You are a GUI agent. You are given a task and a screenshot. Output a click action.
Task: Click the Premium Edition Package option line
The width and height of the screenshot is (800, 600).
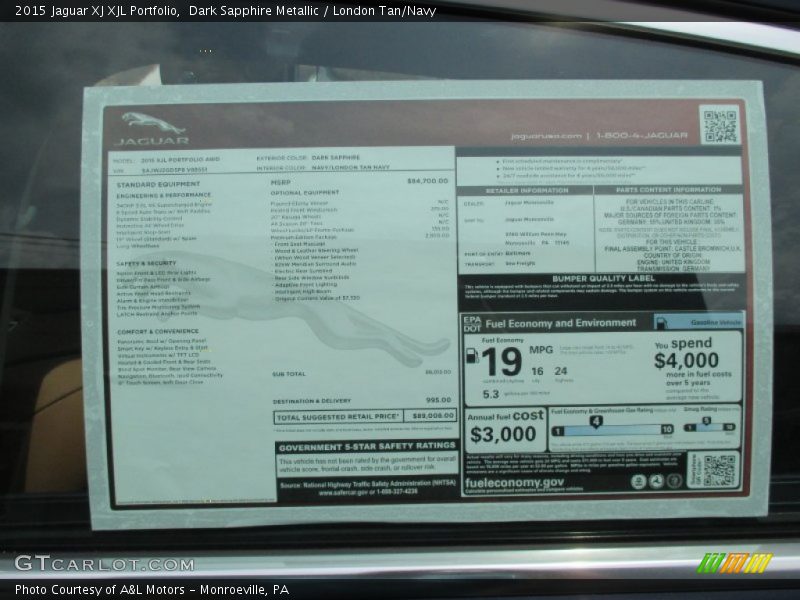[x=304, y=237]
